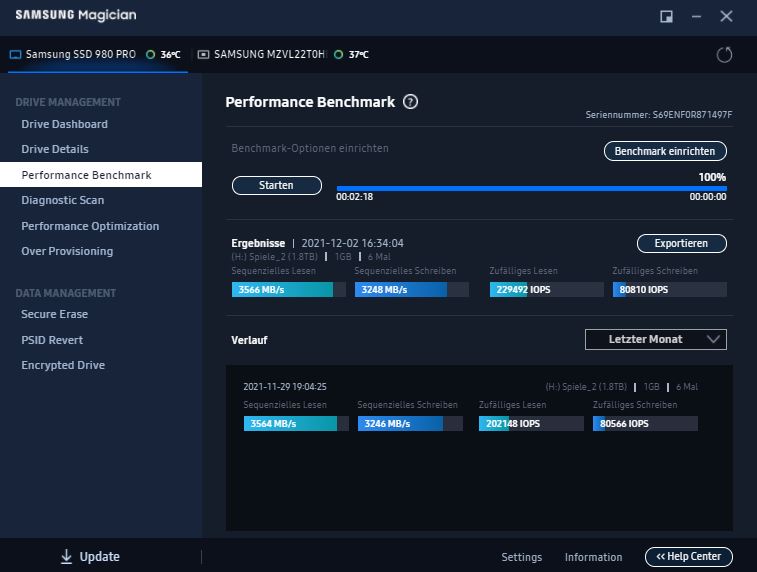
Task: Click the 3248 MB/s sequential write bar
Action: coord(412,290)
